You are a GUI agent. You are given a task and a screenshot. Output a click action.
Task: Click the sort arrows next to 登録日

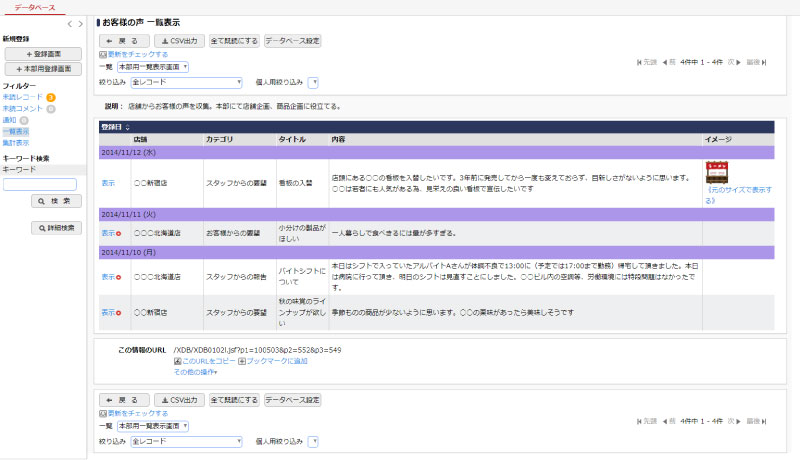[127, 127]
